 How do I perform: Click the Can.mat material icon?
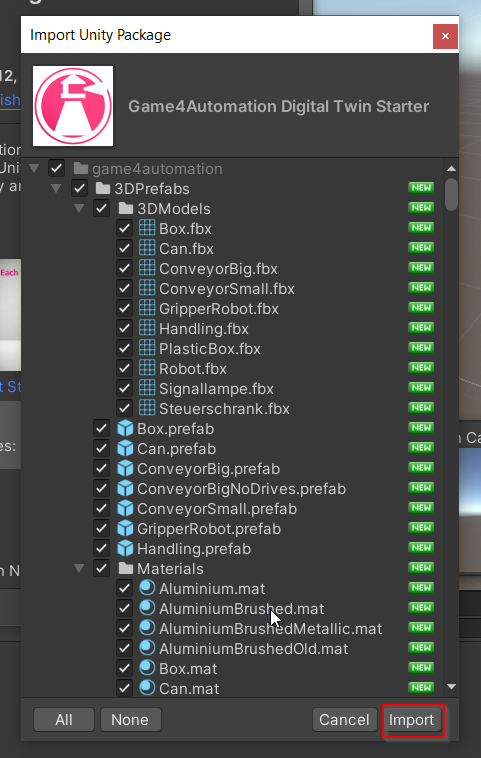click(x=147, y=688)
